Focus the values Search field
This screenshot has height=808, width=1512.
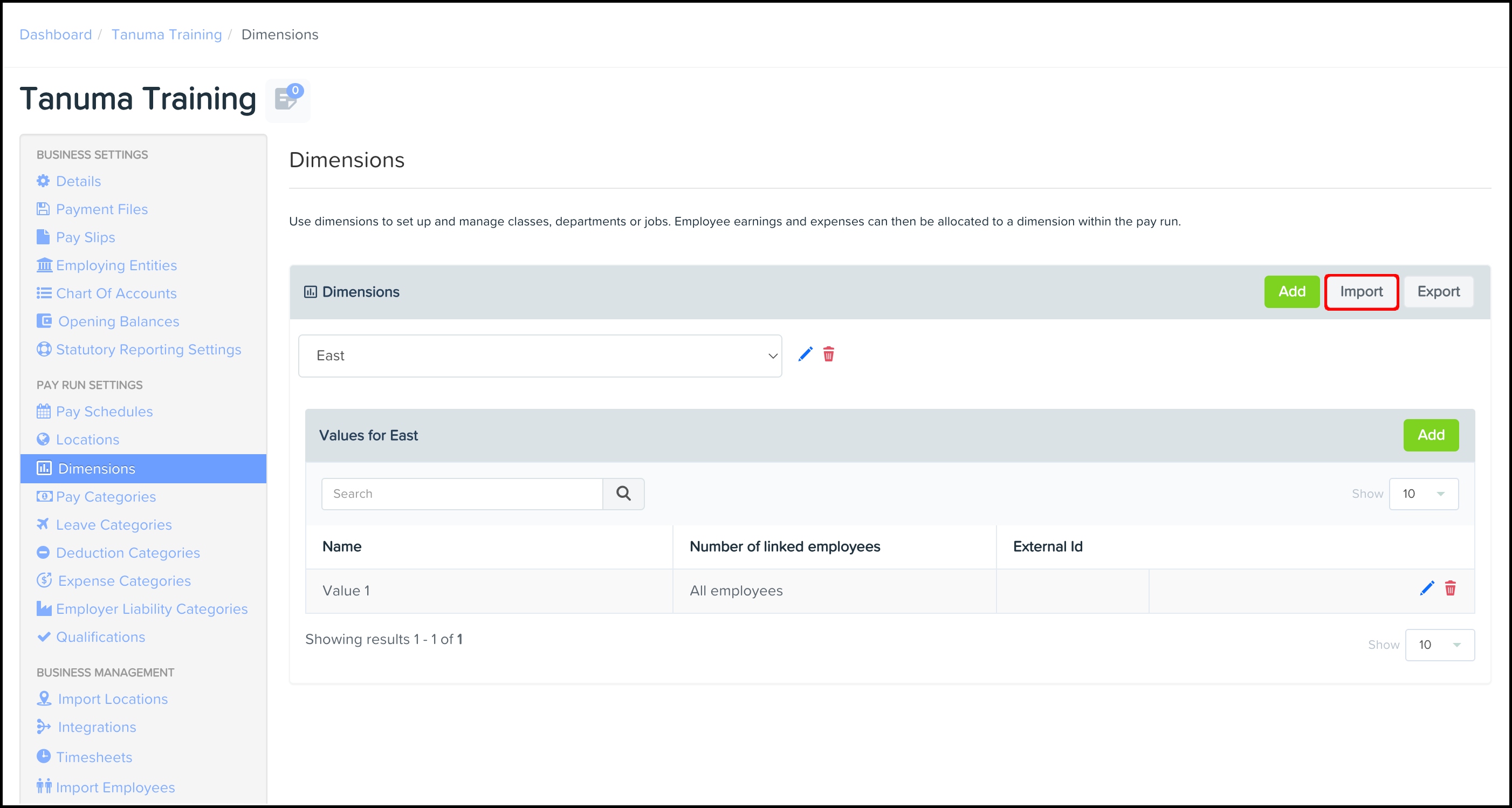462,494
